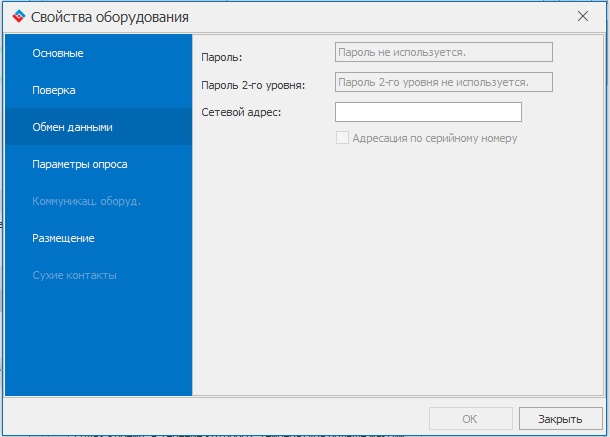The width and height of the screenshot is (610, 437).
Task: Select the Обмен данными section
Action: (98, 127)
